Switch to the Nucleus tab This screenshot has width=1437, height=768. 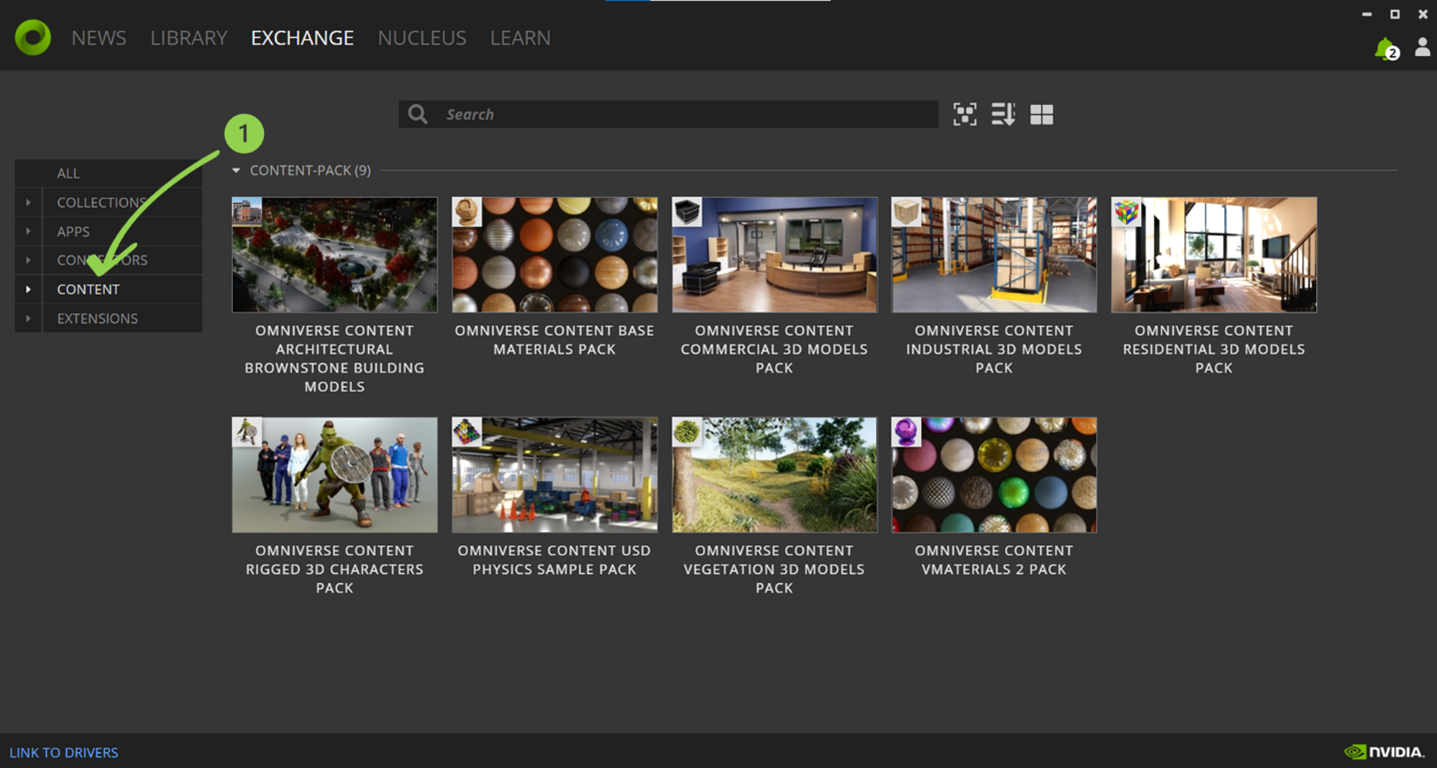click(422, 38)
